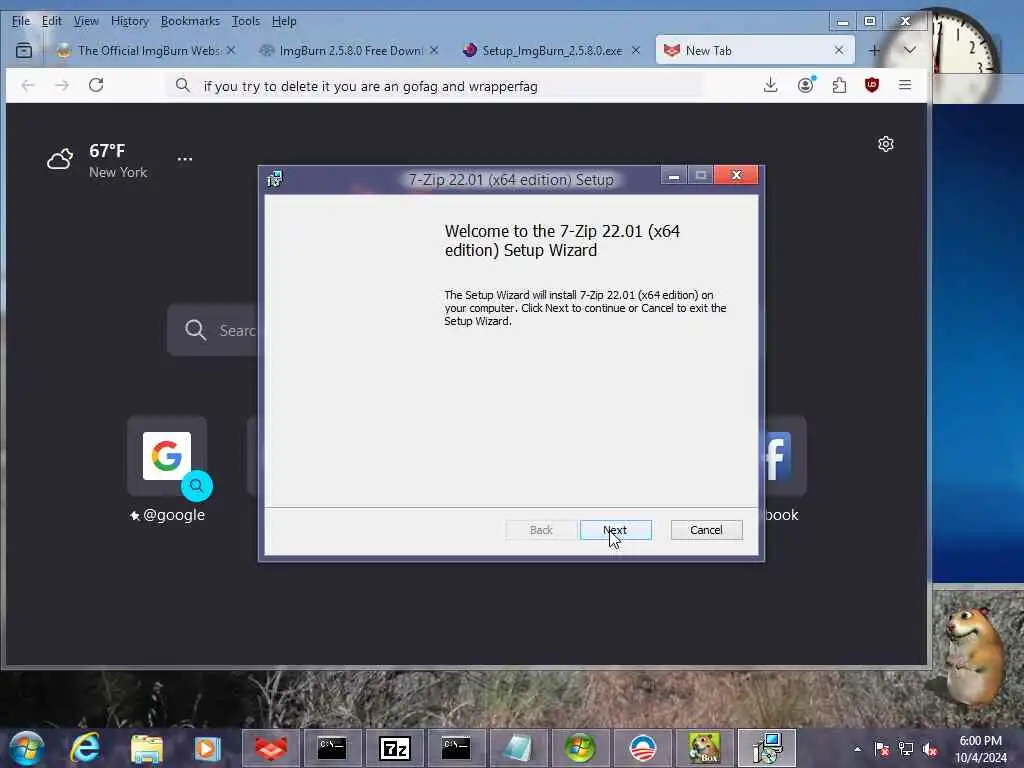This screenshot has height=768, width=1024.
Task: Open the browser hamburger application menu
Action: 905,85
